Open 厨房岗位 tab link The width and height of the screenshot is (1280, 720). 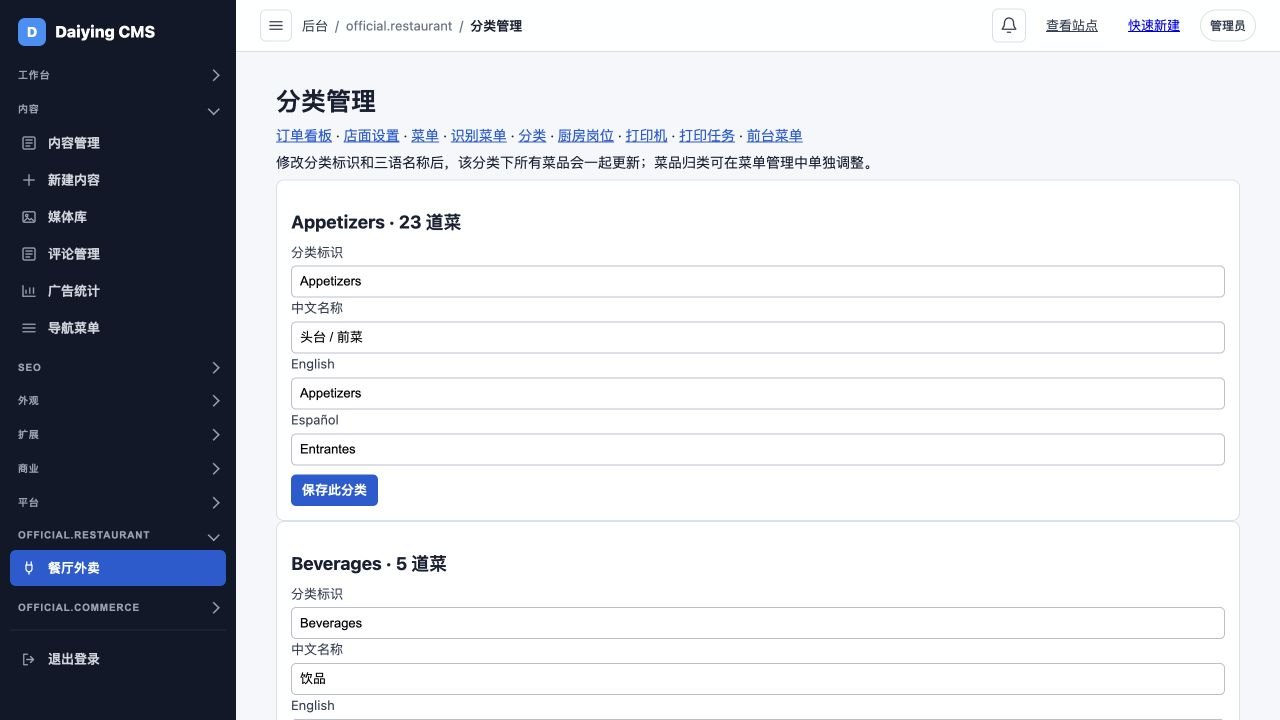tap(586, 136)
